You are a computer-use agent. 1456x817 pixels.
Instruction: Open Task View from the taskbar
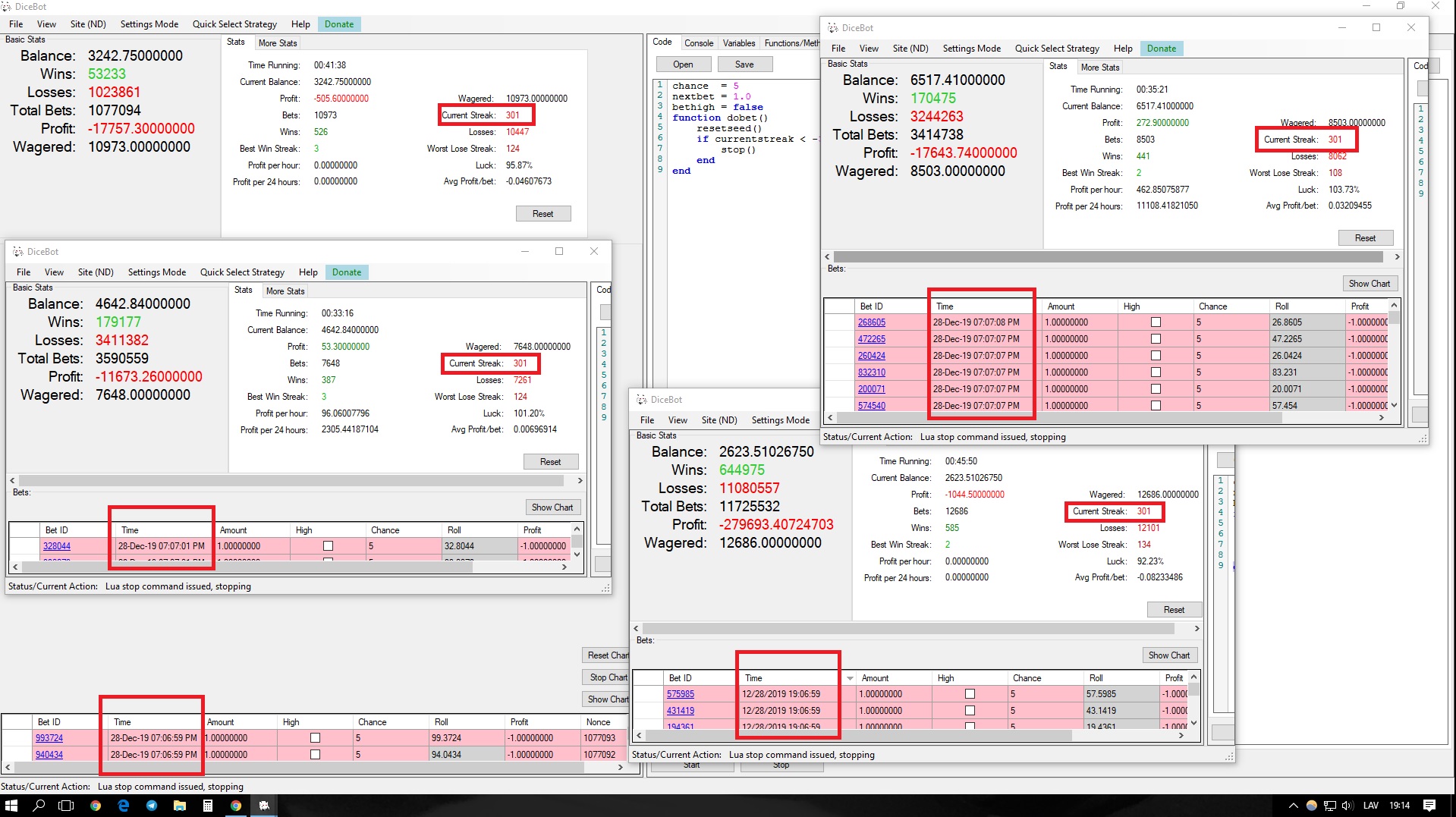[67, 806]
